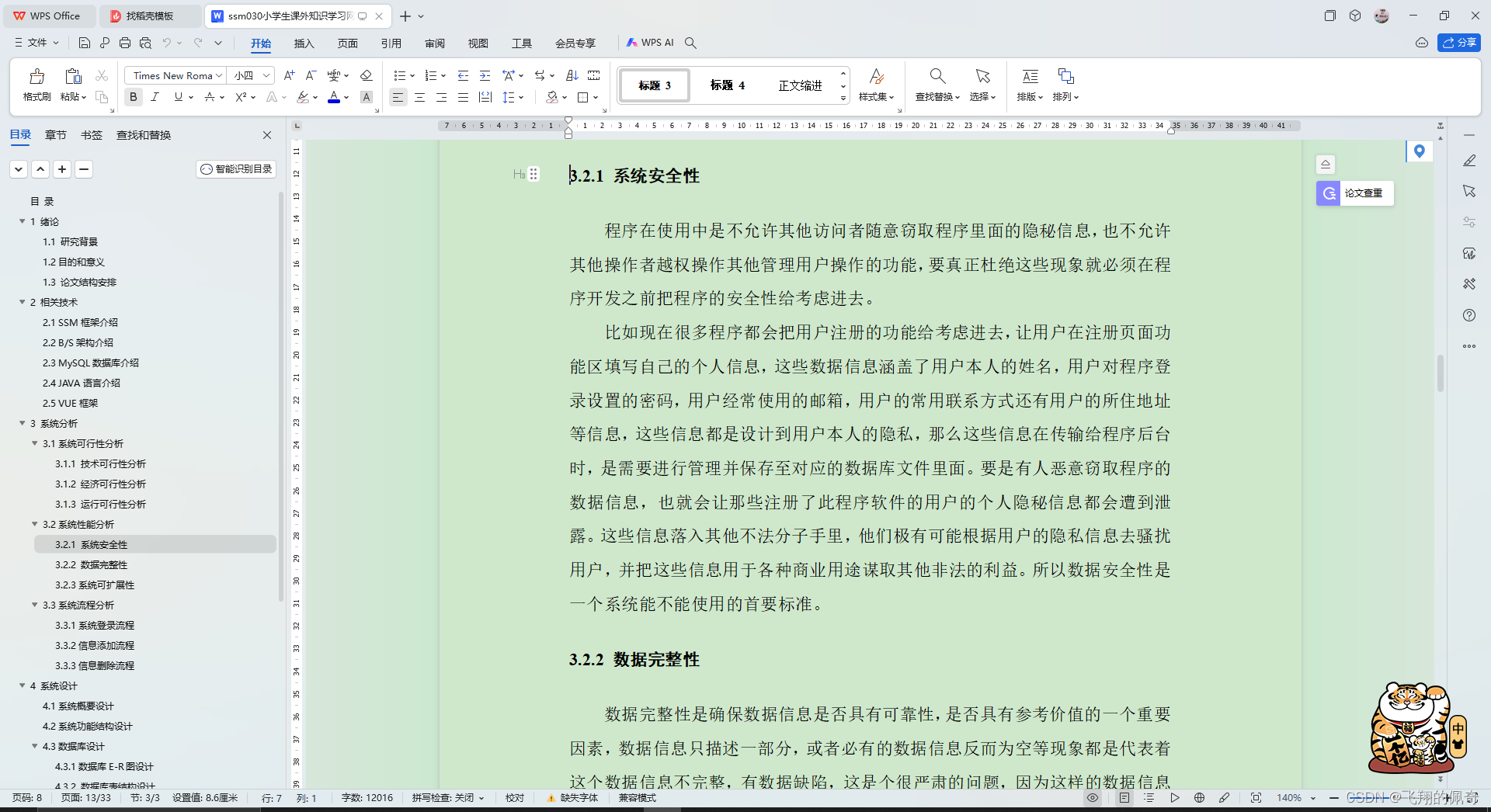
Task: Click the web layout globe icon
Action: pyautogui.click(x=1199, y=798)
